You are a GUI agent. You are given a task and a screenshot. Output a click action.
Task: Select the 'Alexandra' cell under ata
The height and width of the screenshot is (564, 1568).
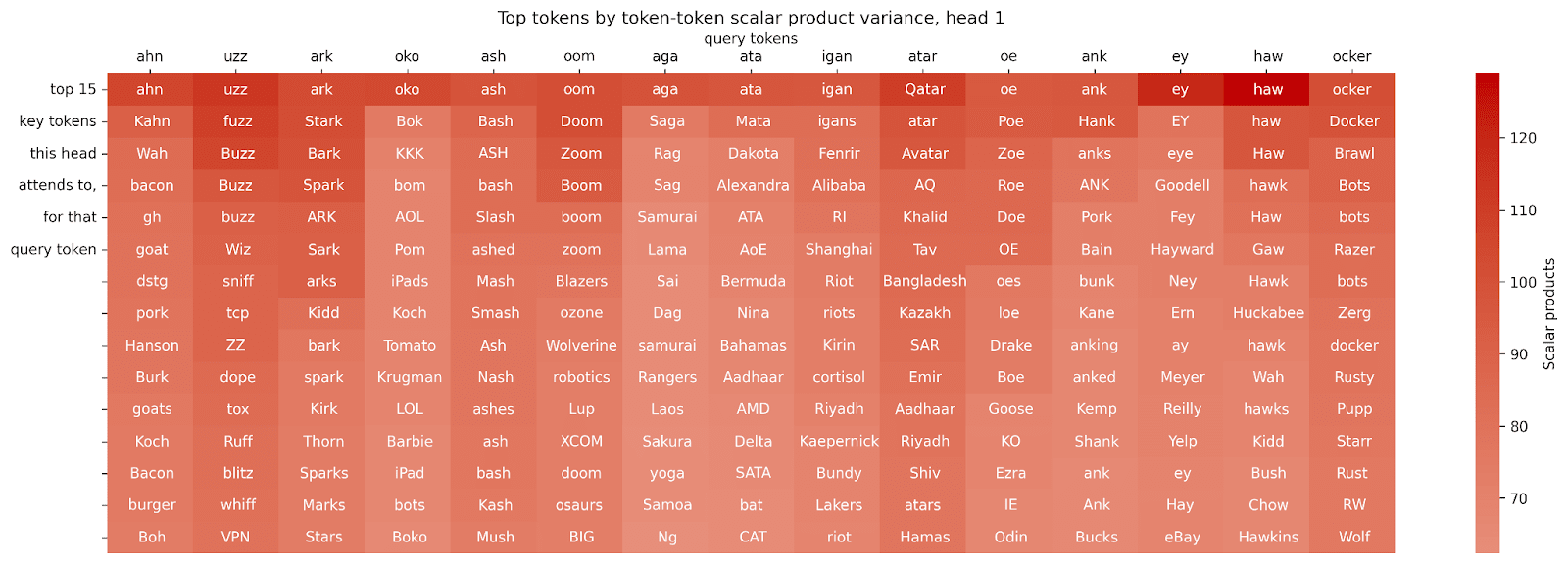[x=751, y=185]
